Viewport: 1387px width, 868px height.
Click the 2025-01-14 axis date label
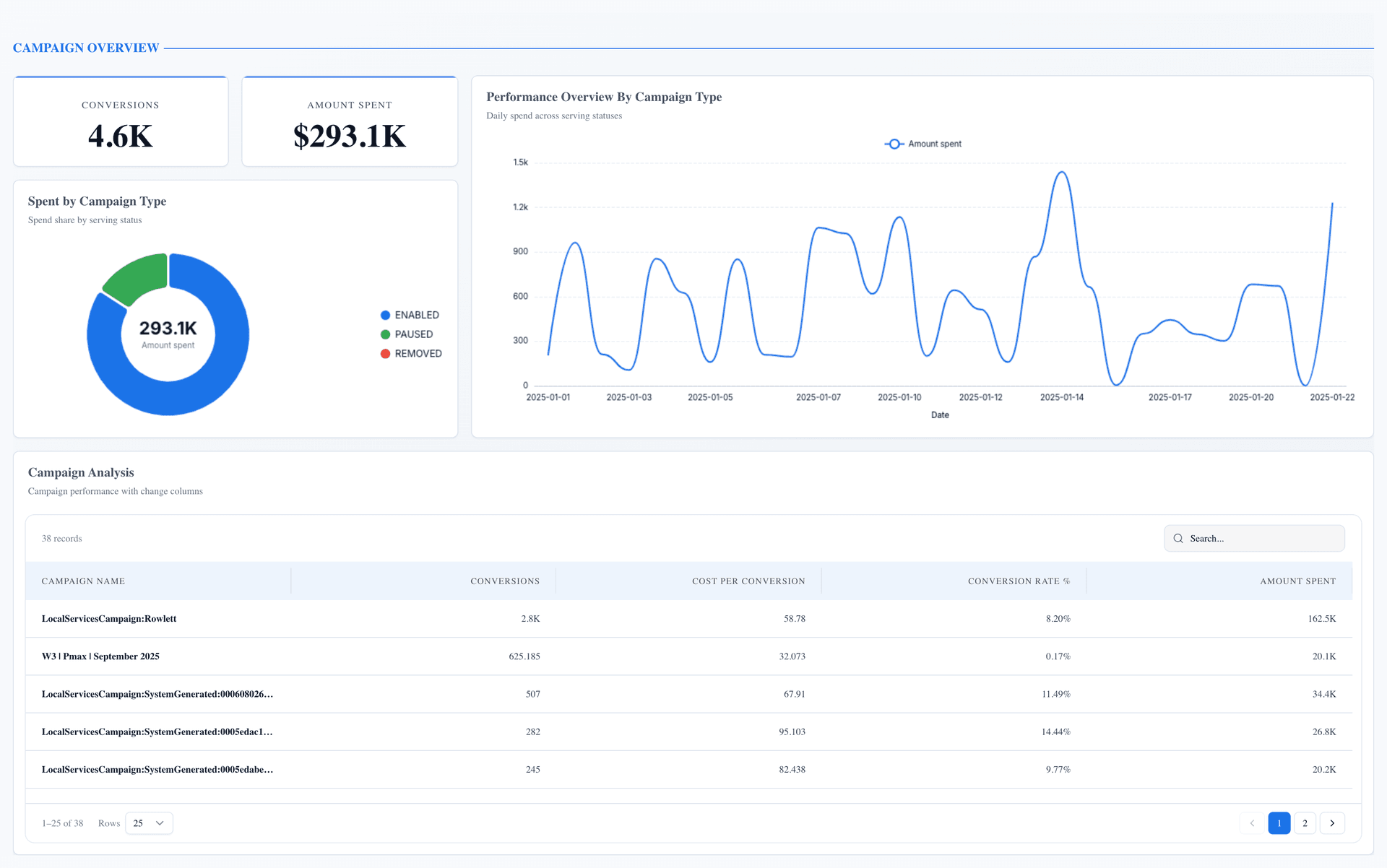[x=1061, y=397]
